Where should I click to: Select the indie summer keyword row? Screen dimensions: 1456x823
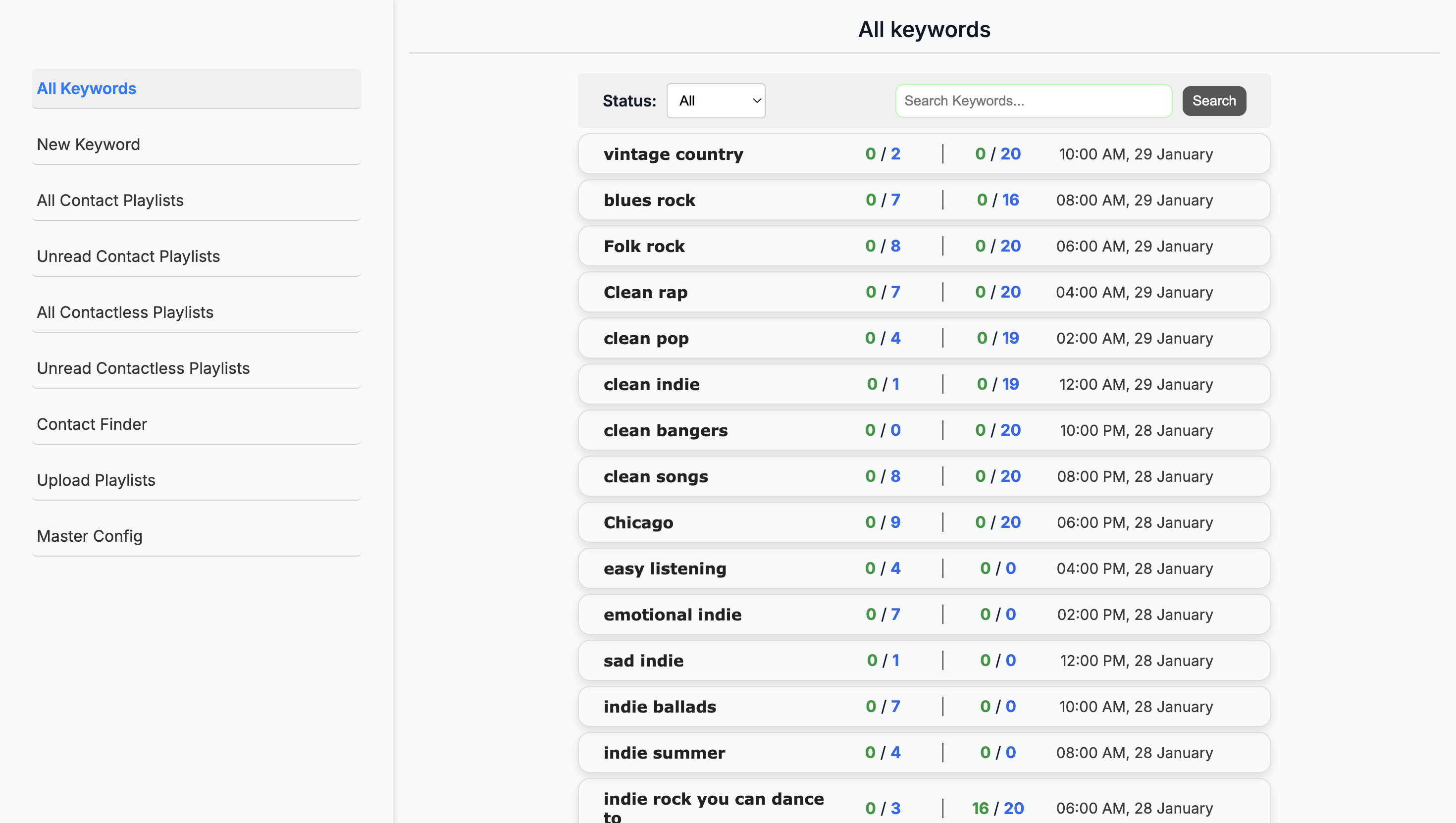click(924, 752)
